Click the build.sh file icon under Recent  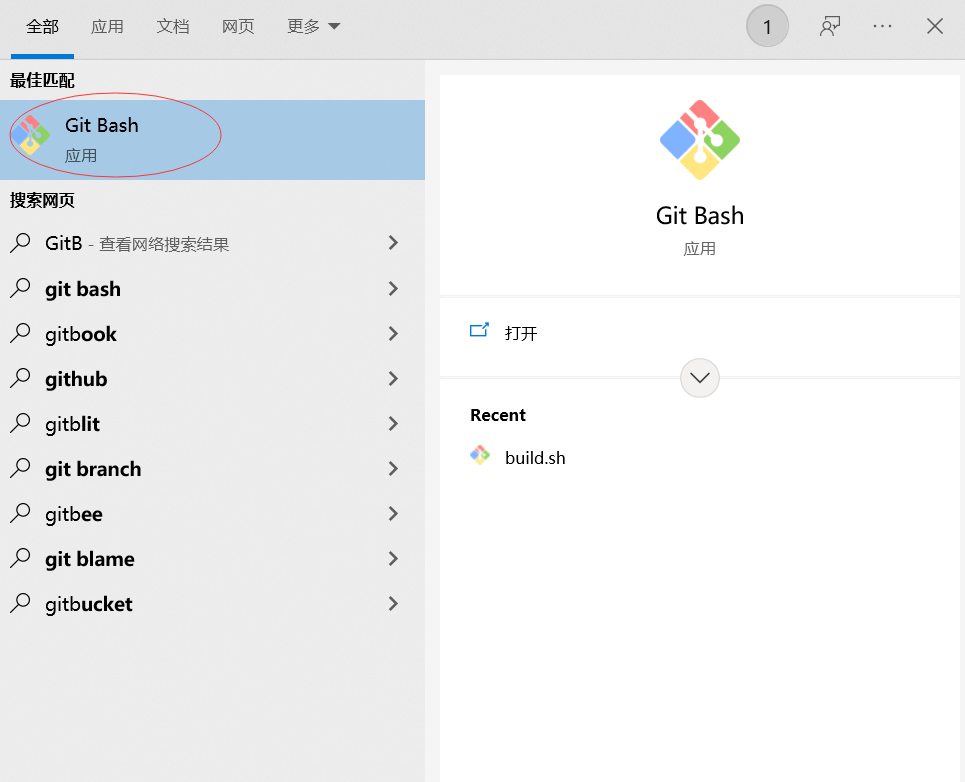click(x=480, y=455)
